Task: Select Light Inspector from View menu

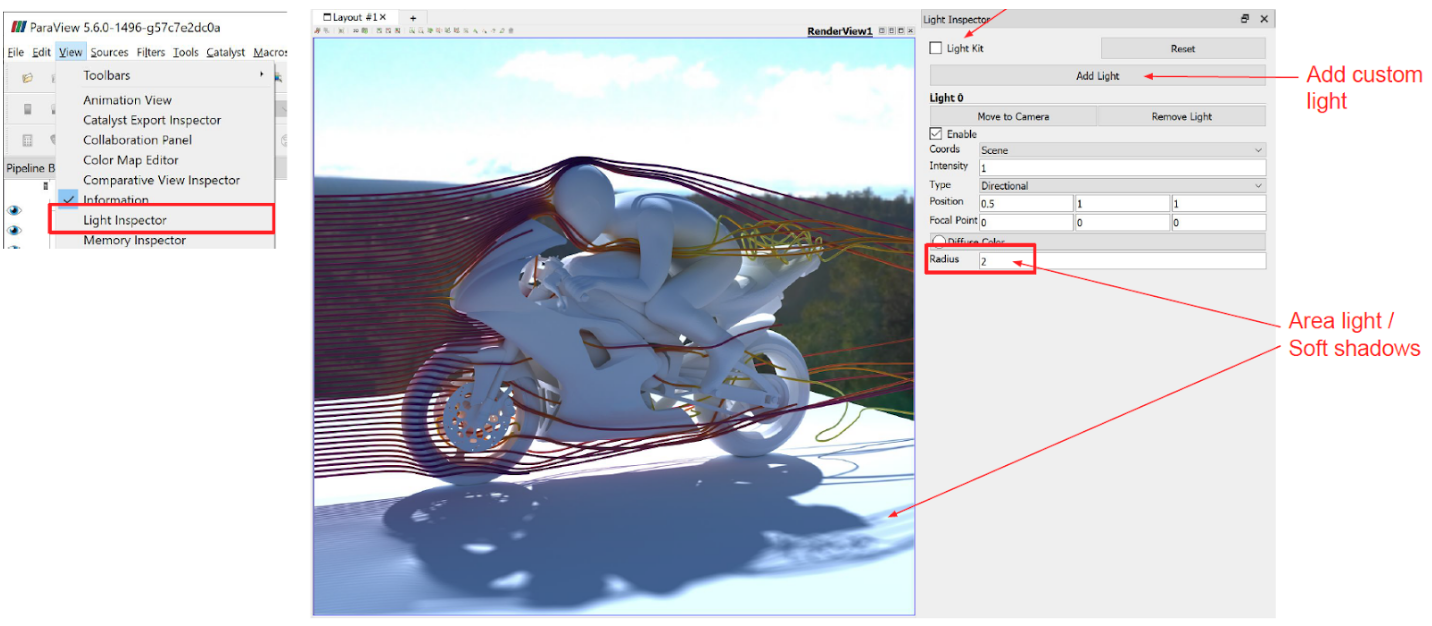Action: click(125, 220)
